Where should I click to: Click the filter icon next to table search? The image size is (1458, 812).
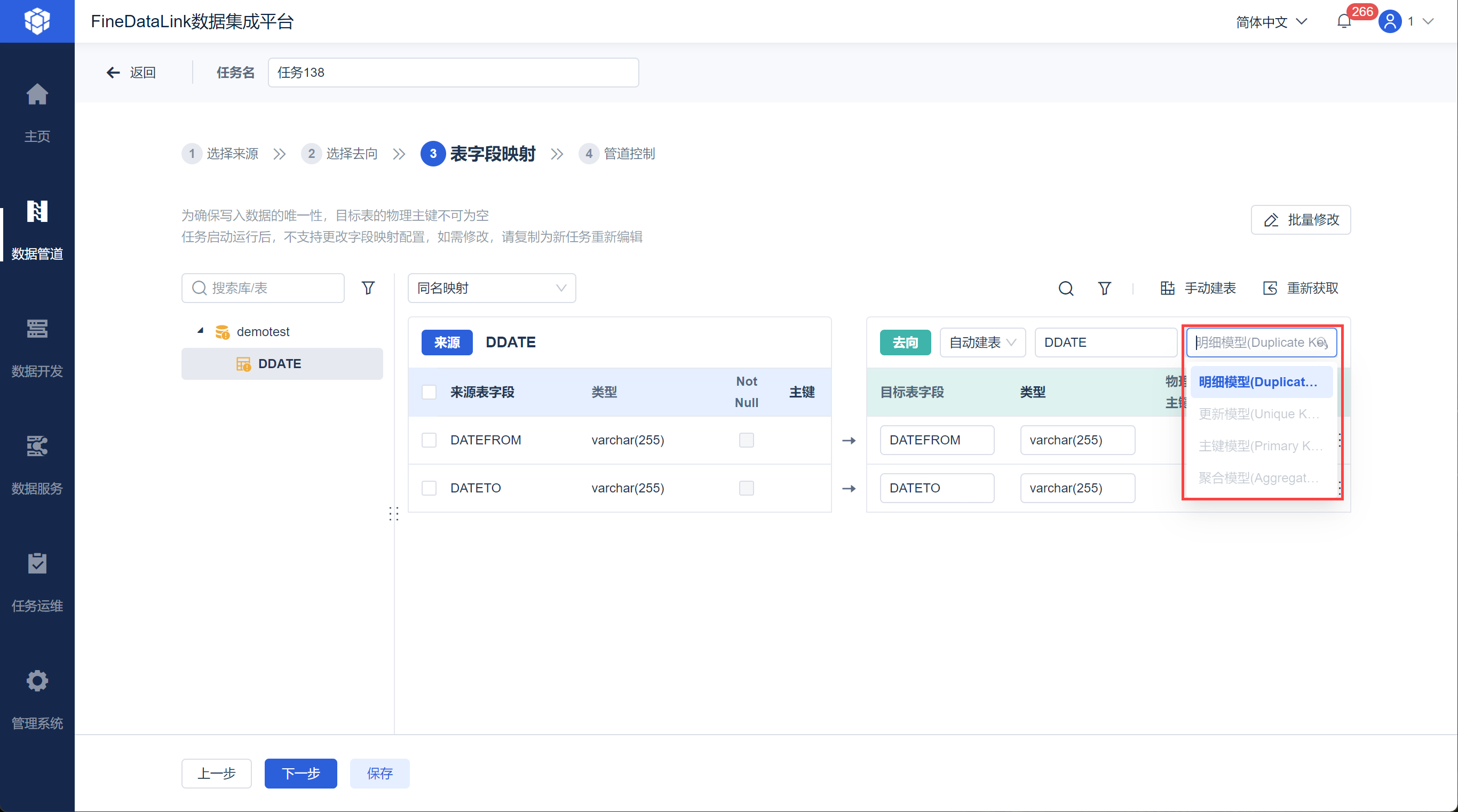pos(368,288)
